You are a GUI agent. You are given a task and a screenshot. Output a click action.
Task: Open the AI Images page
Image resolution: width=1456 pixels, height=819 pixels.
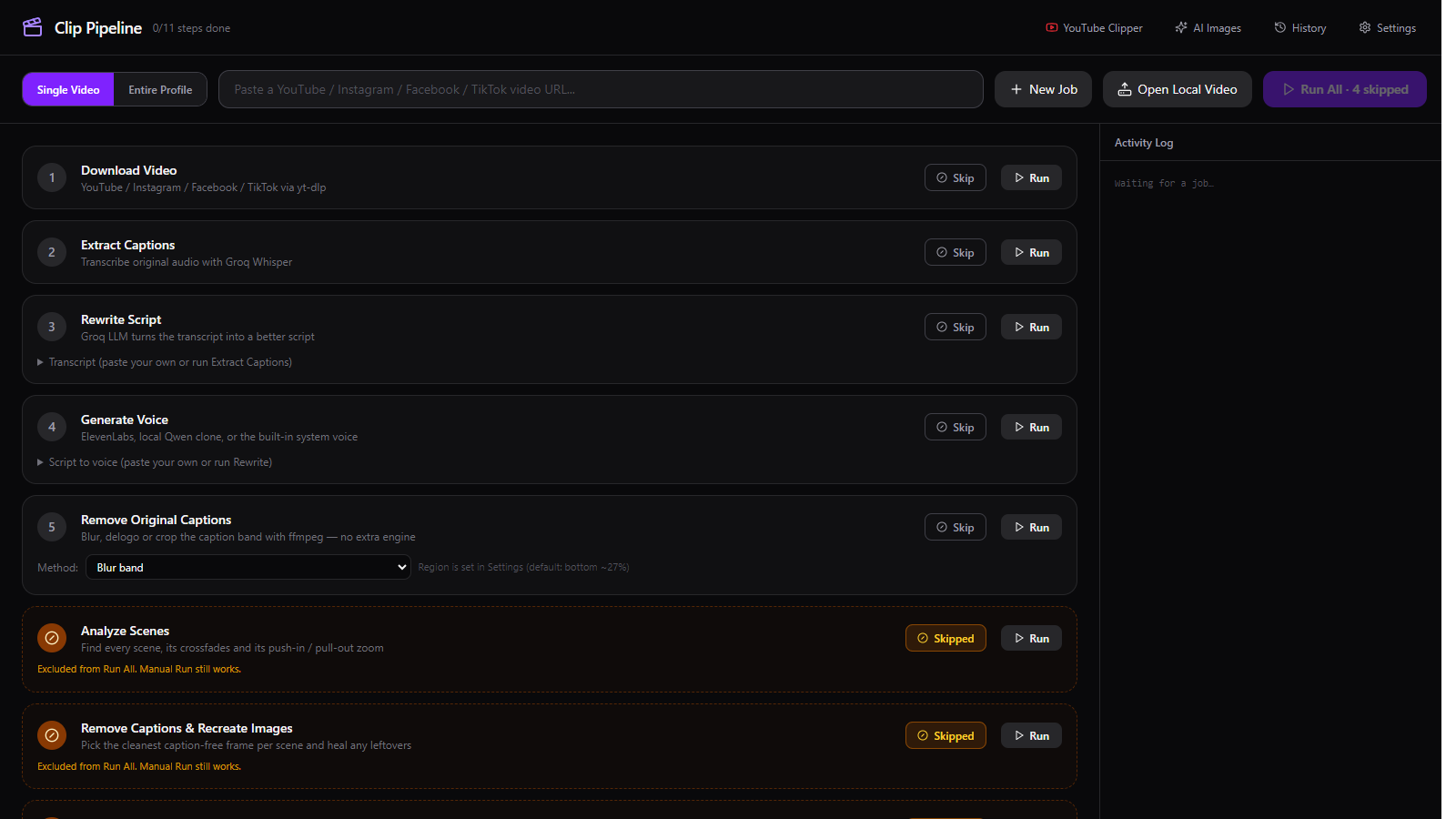point(1208,28)
